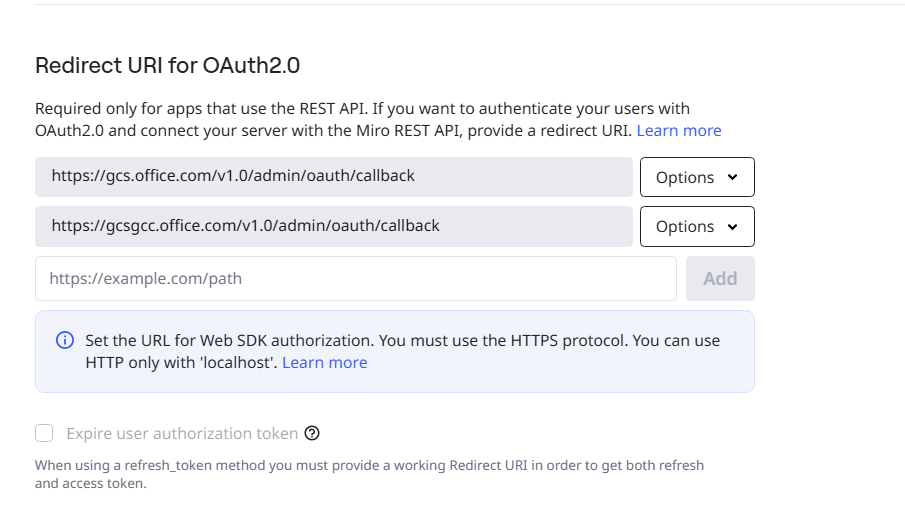Screen dimensions: 905x517
Task: Select the gcs.office.com callback URI field
Action: pyautogui.click(x=334, y=177)
